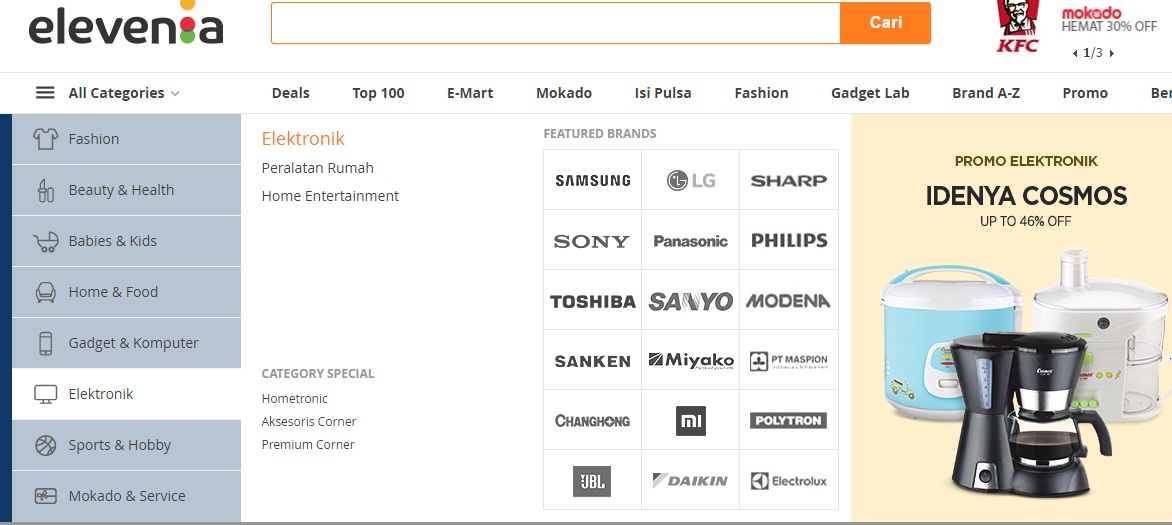Screen dimensions: 1172x525
Task: Expand the All Categories dropdown
Action: 124,93
